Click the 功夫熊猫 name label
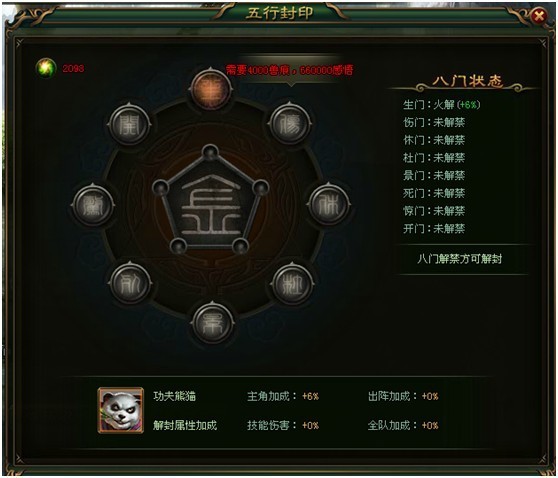The image size is (558, 478). (174, 396)
